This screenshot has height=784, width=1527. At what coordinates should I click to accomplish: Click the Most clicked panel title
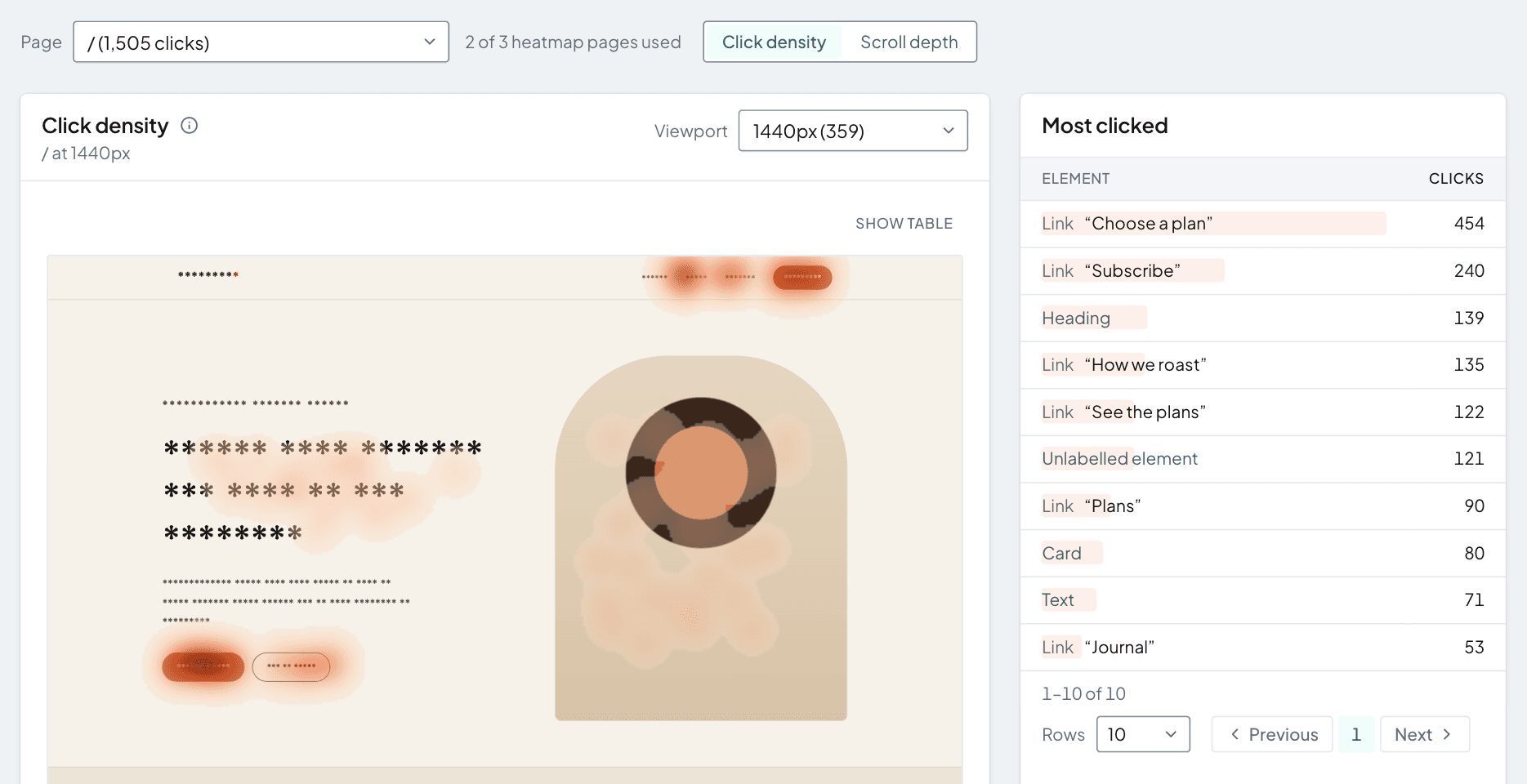1105,126
